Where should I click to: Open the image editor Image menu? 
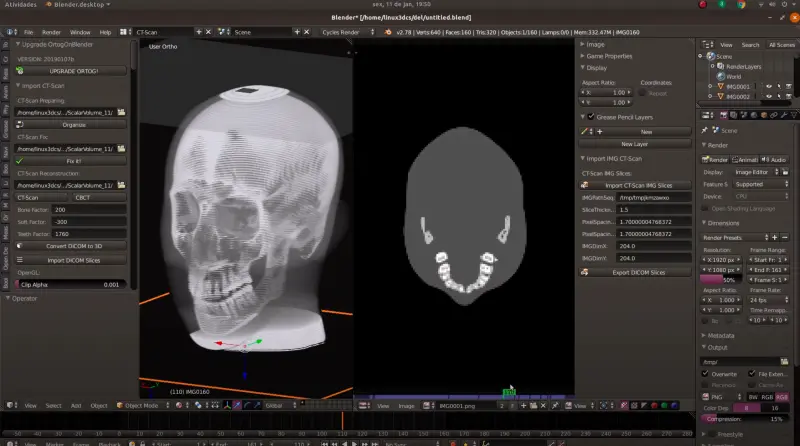pyautogui.click(x=406, y=406)
